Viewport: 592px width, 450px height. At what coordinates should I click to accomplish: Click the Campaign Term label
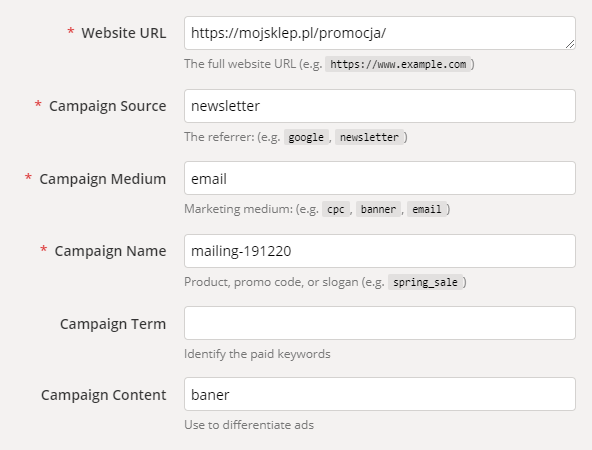coord(113,324)
